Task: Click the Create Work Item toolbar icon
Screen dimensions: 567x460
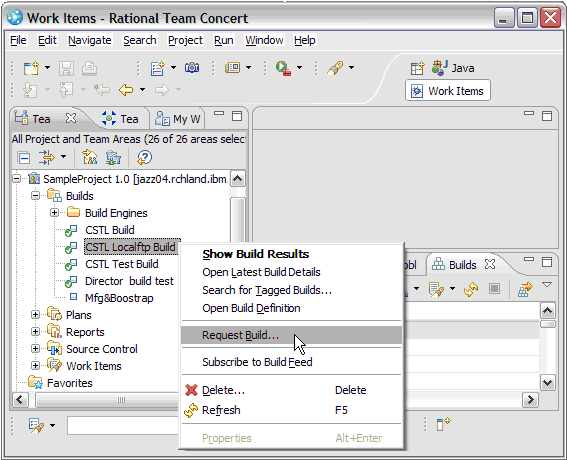Action: click(158, 68)
